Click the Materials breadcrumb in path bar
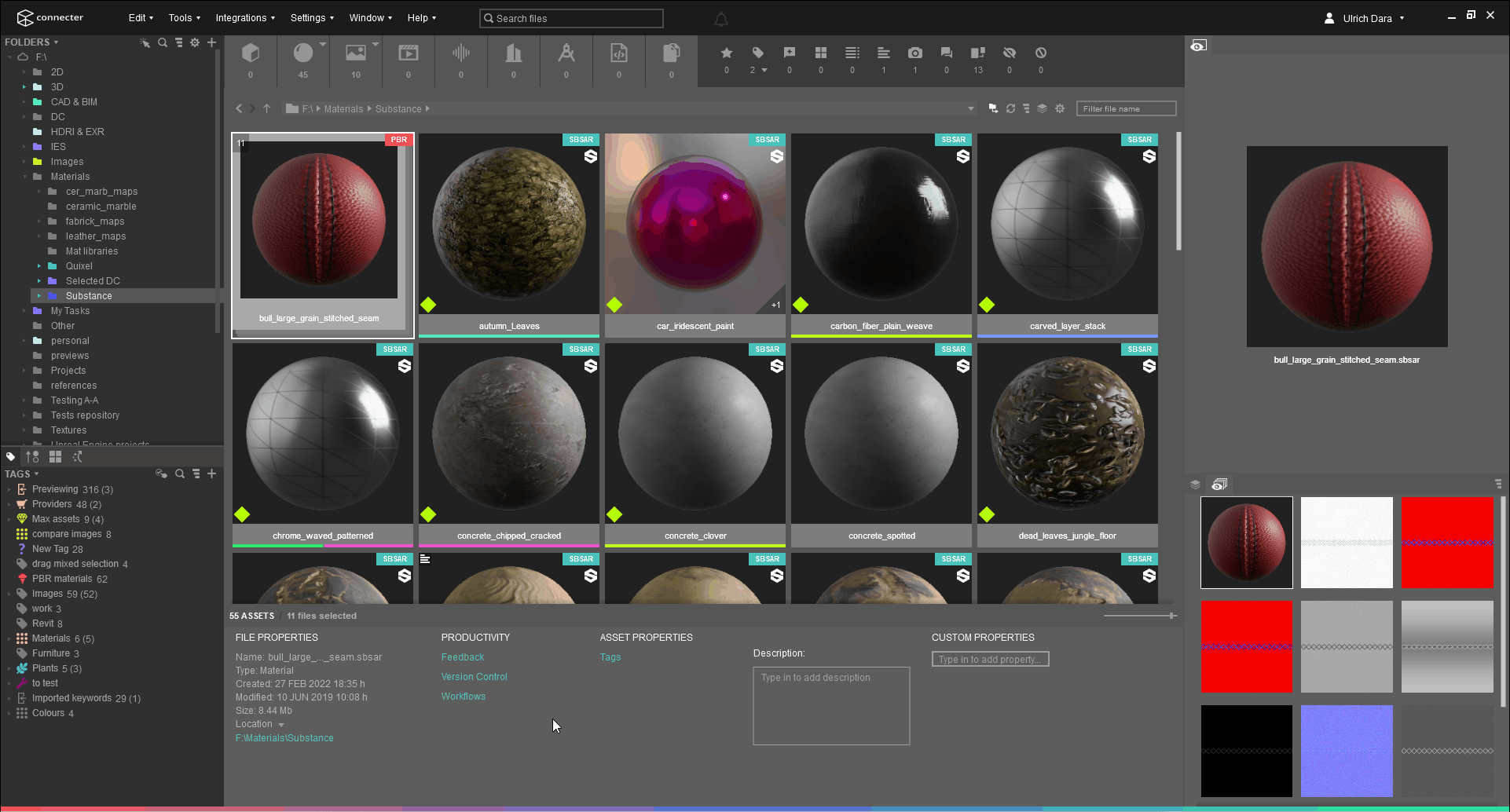Image resolution: width=1510 pixels, height=812 pixels. point(344,109)
